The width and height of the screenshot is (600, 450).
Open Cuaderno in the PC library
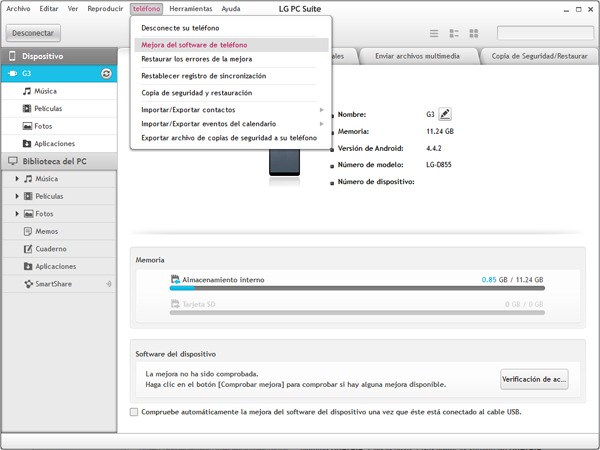pos(50,248)
